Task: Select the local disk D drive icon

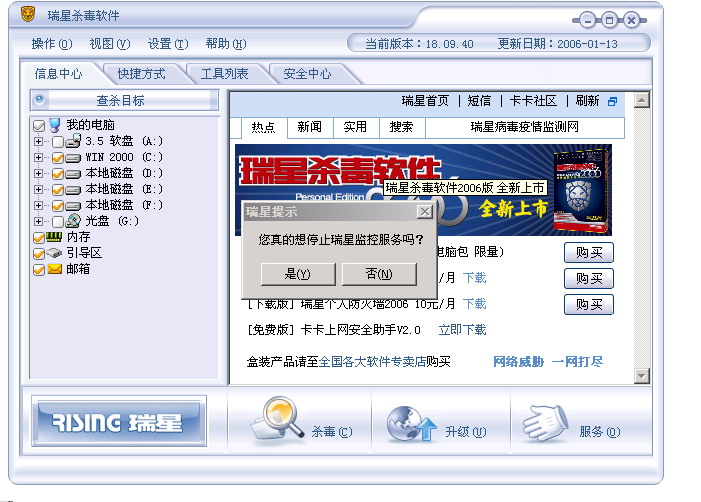Action: point(73,174)
